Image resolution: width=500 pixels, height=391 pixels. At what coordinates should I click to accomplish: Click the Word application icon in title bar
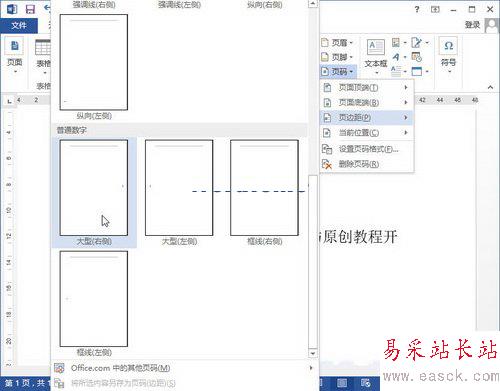[12, 9]
